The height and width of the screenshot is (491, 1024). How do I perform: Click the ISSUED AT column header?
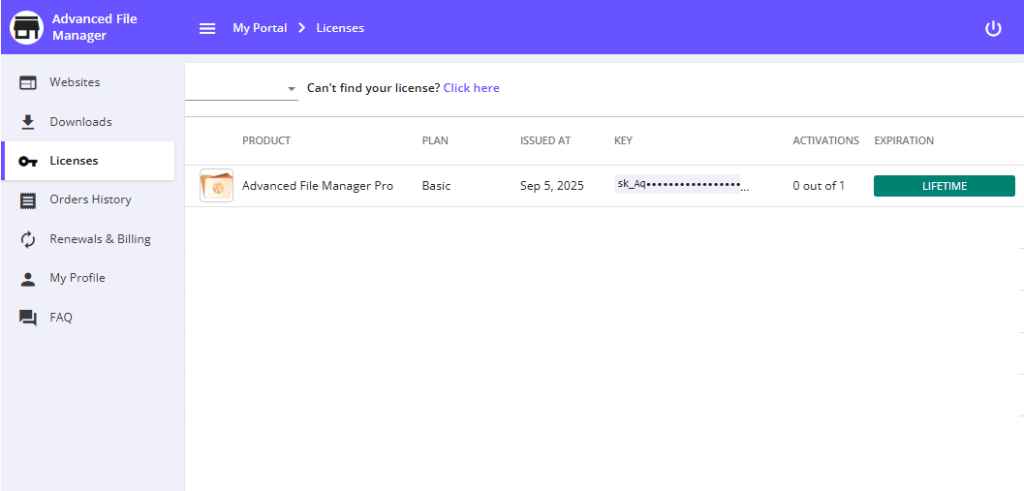pyautogui.click(x=545, y=140)
